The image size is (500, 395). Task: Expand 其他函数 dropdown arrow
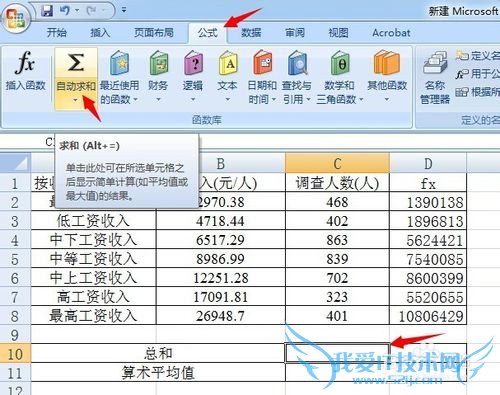point(387,99)
